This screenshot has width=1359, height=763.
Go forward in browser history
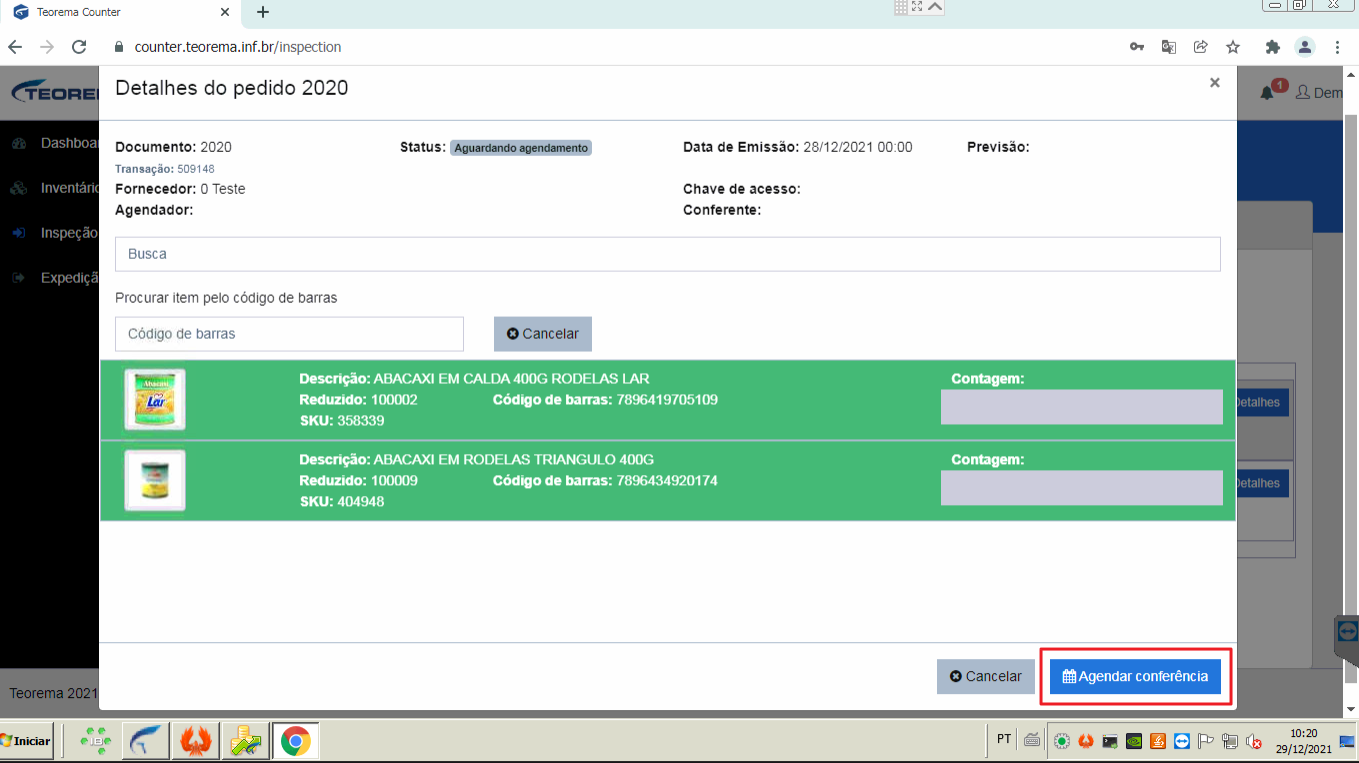click(47, 47)
